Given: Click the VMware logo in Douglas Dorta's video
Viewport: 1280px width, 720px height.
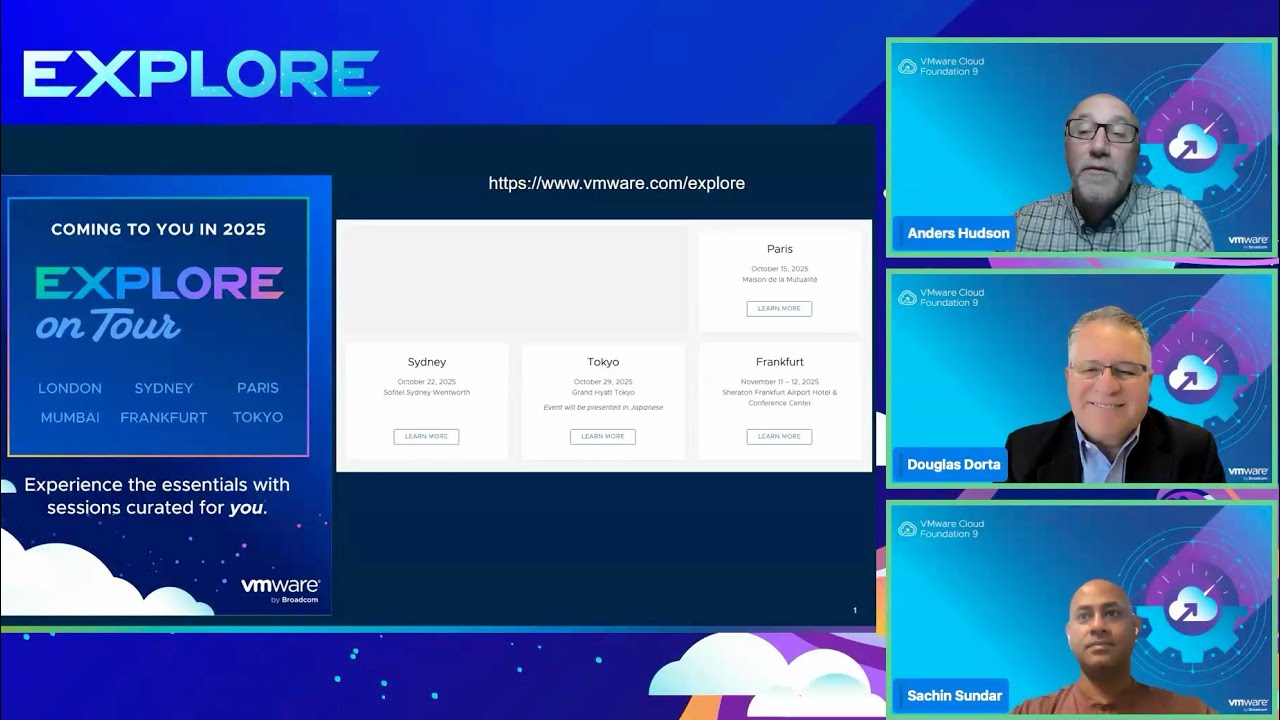Looking at the screenshot, I should pos(1247,472).
